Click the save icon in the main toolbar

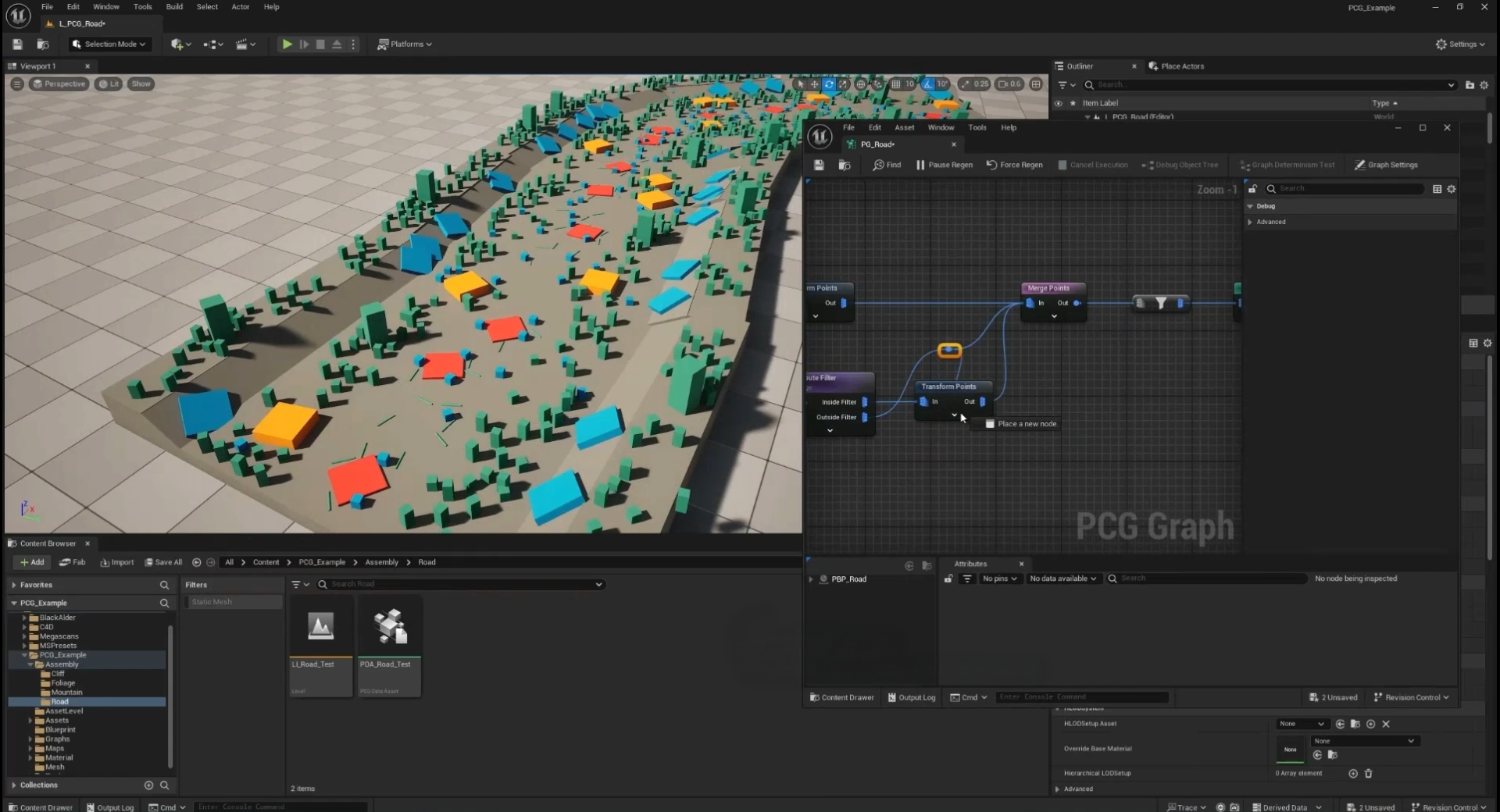(17, 45)
